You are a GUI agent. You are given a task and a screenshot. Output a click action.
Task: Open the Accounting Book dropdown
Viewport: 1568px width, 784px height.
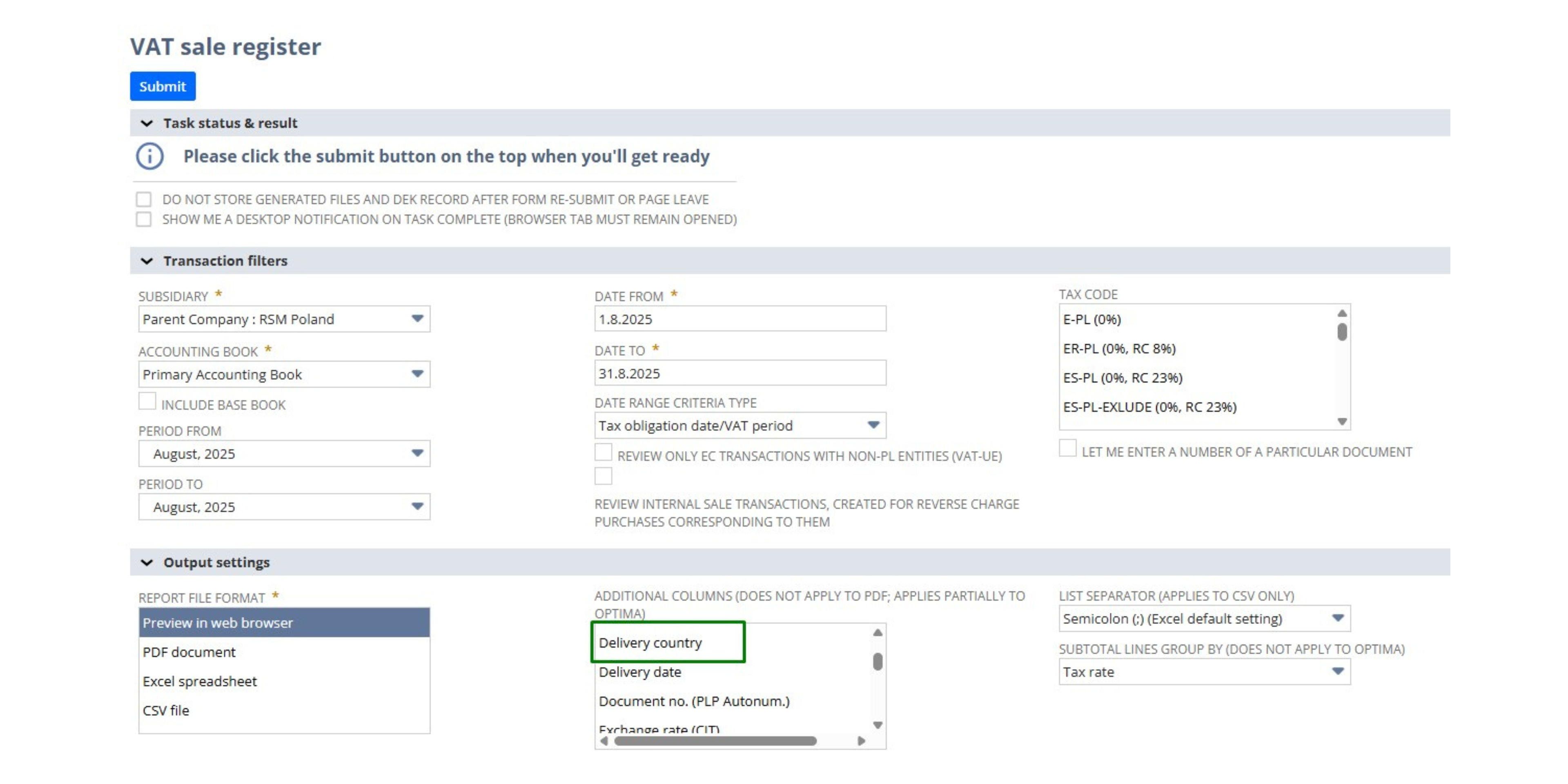click(x=284, y=374)
